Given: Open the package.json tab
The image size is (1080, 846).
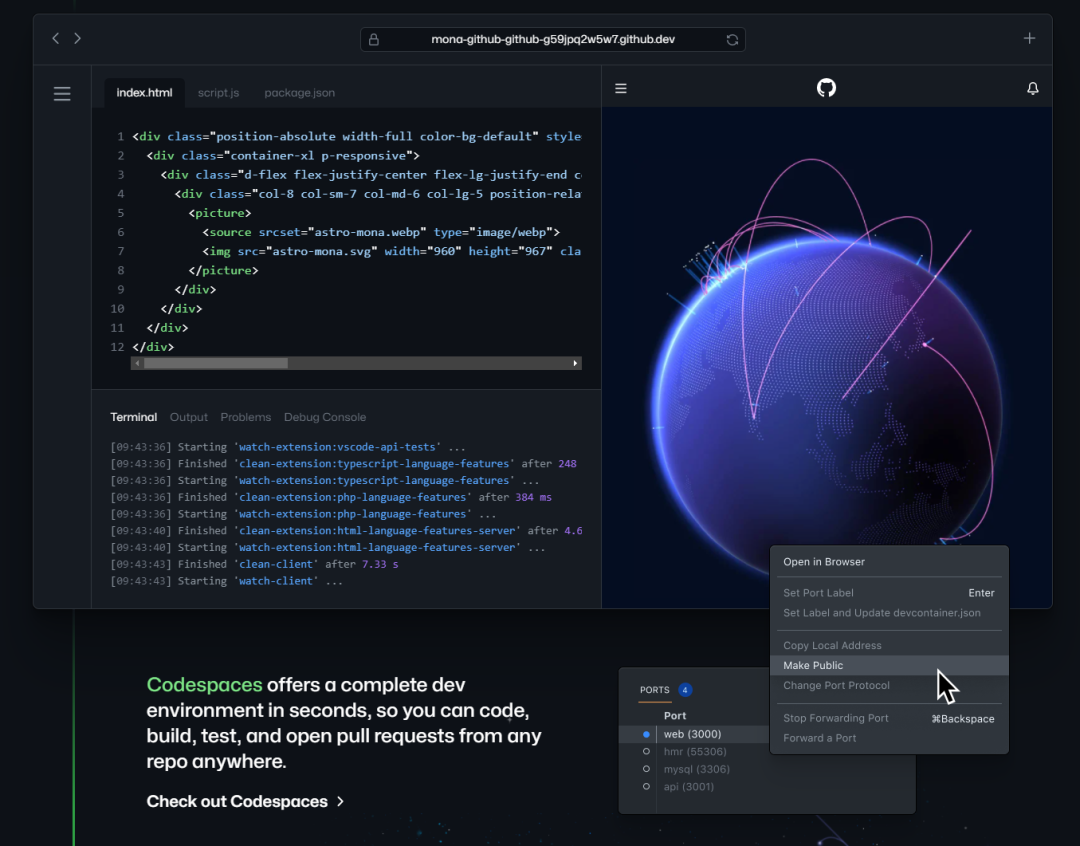Looking at the screenshot, I should pyautogui.click(x=300, y=92).
